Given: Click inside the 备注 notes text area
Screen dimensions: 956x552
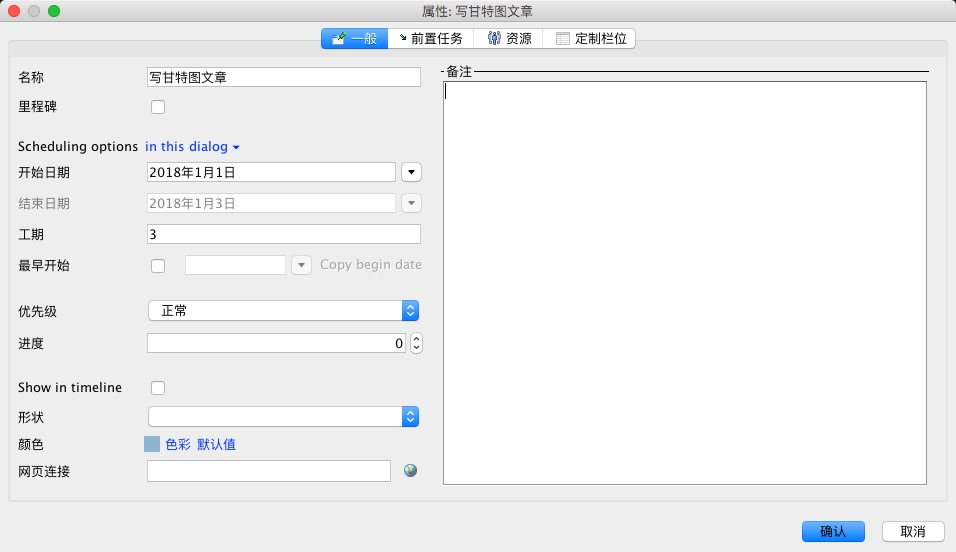Looking at the screenshot, I should [x=685, y=283].
